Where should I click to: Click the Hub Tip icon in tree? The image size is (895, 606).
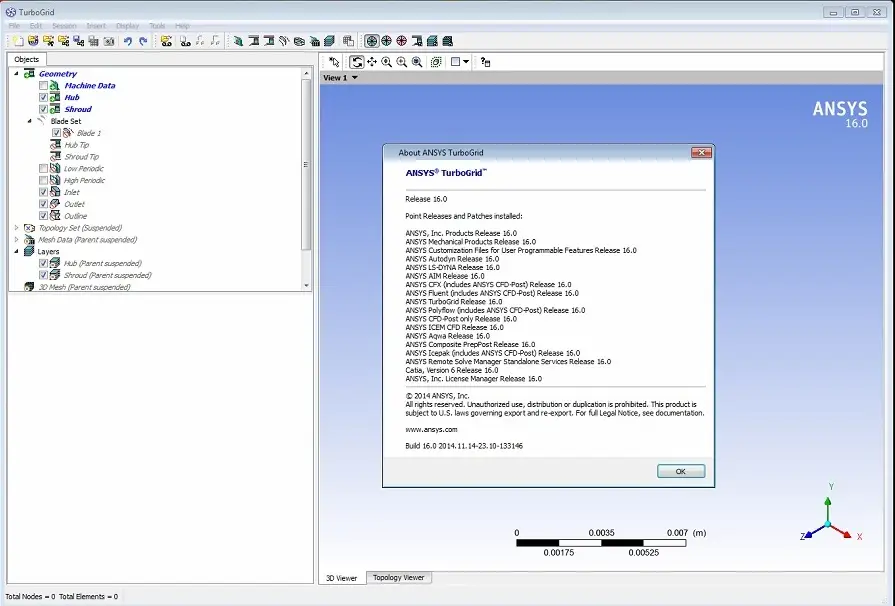[x=55, y=145]
